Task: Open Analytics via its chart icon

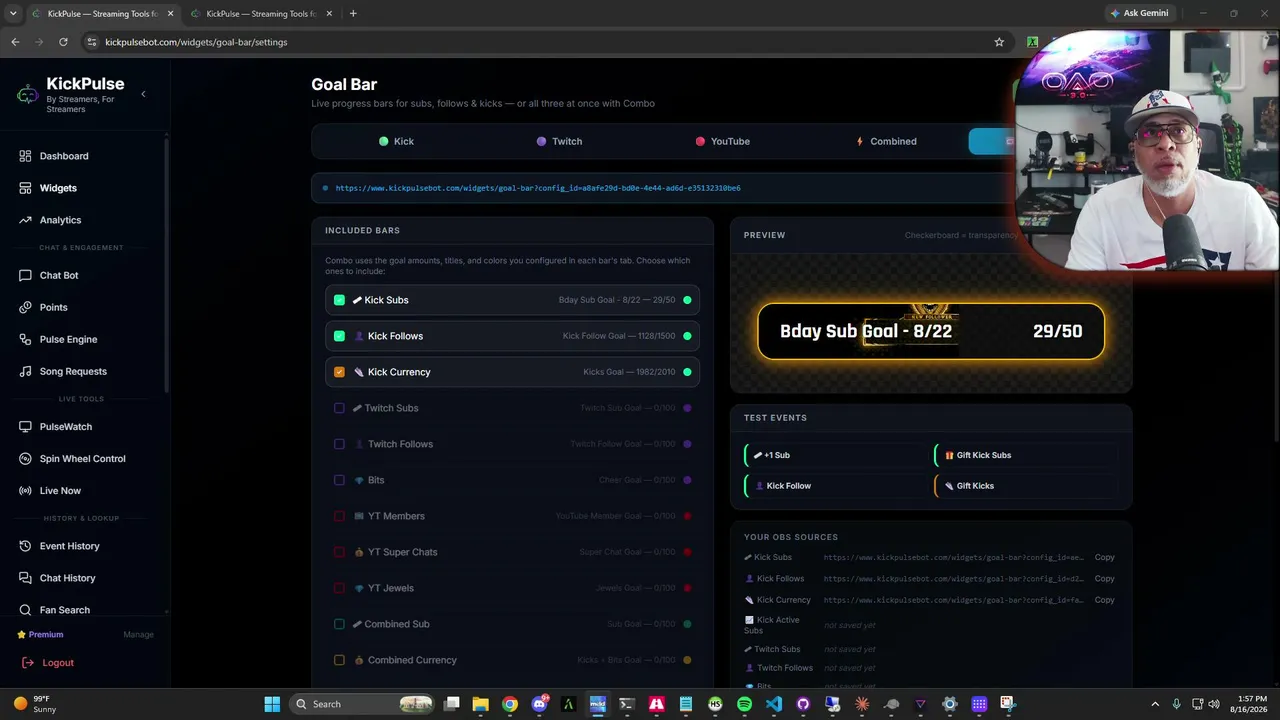Action: 25,220
